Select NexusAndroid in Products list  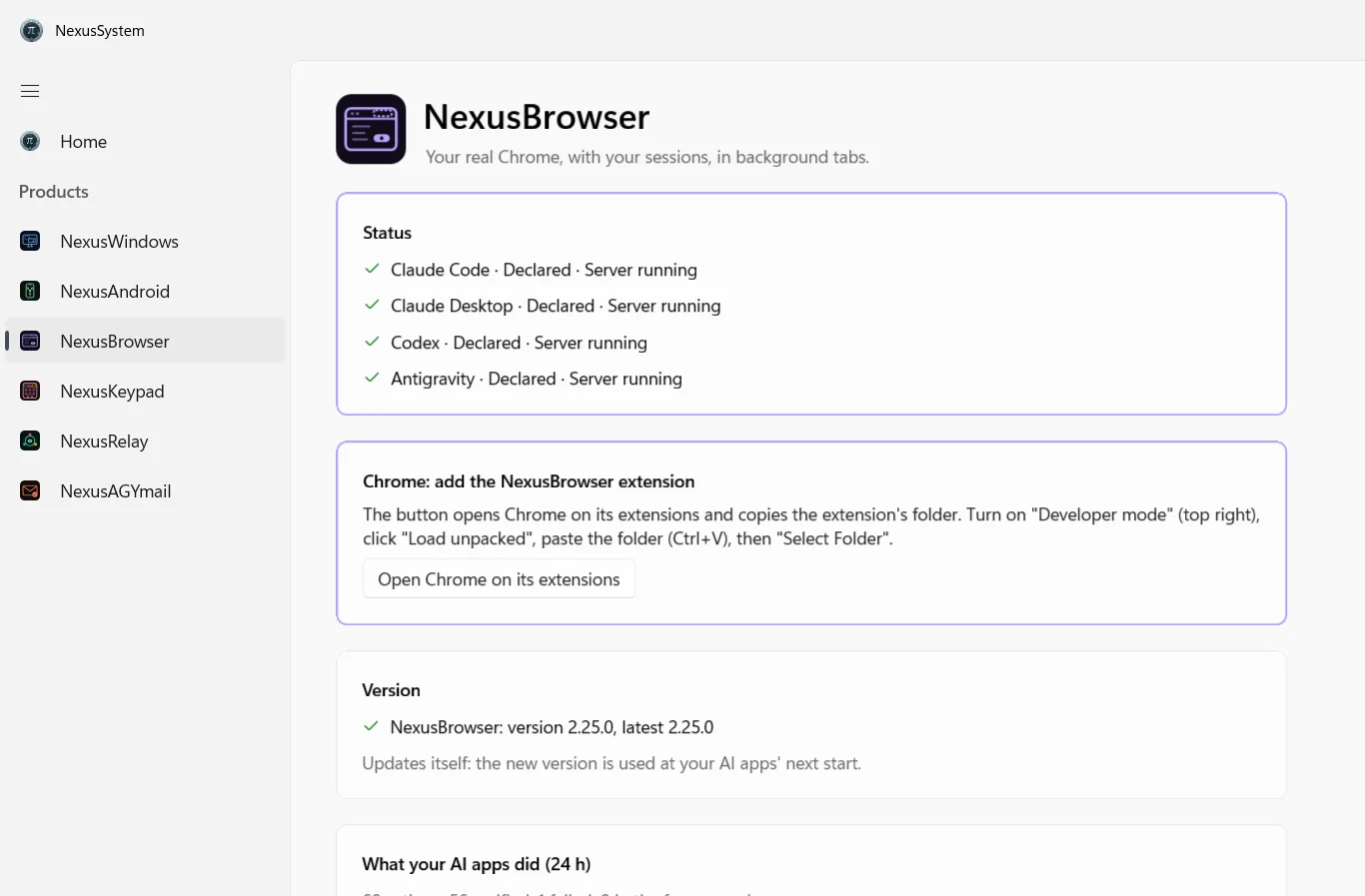(x=145, y=291)
